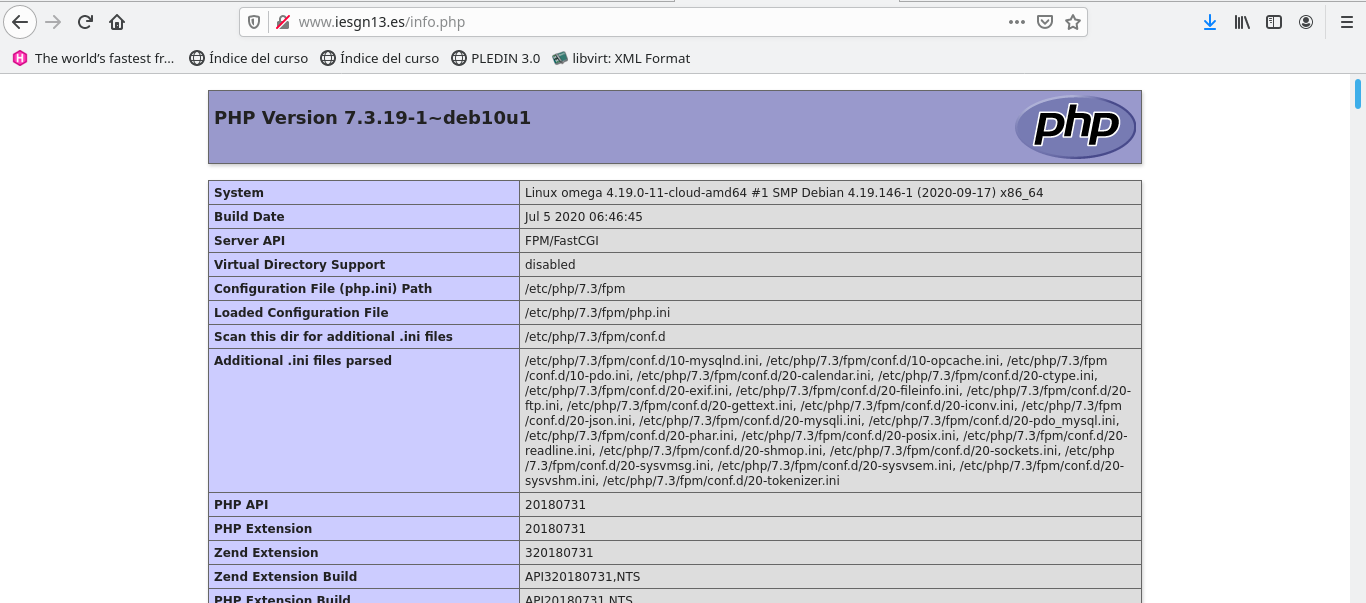Open the downloads panel
This screenshot has height=603, width=1366.
(1210, 22)
